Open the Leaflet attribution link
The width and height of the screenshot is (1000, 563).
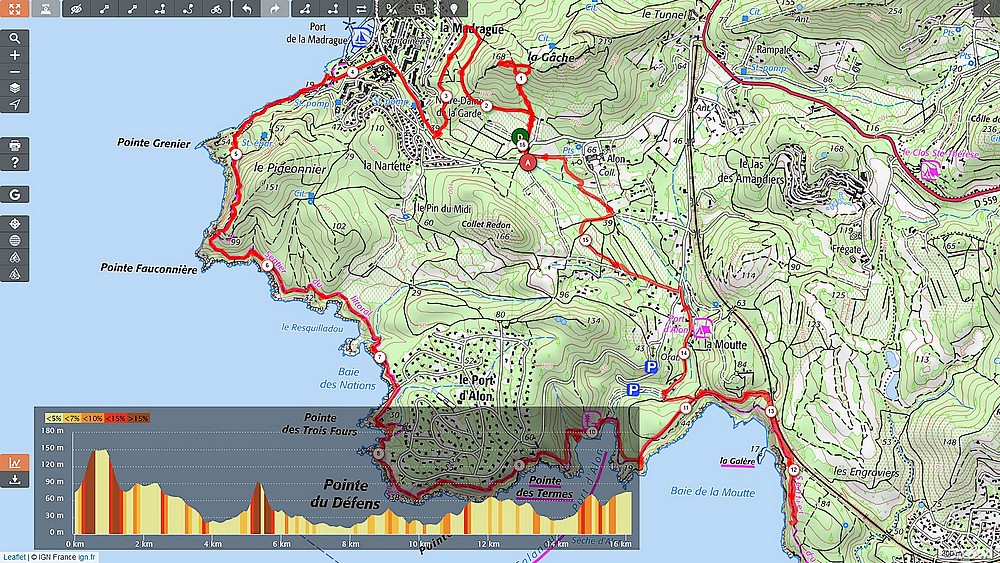click(x=15, y=557)
